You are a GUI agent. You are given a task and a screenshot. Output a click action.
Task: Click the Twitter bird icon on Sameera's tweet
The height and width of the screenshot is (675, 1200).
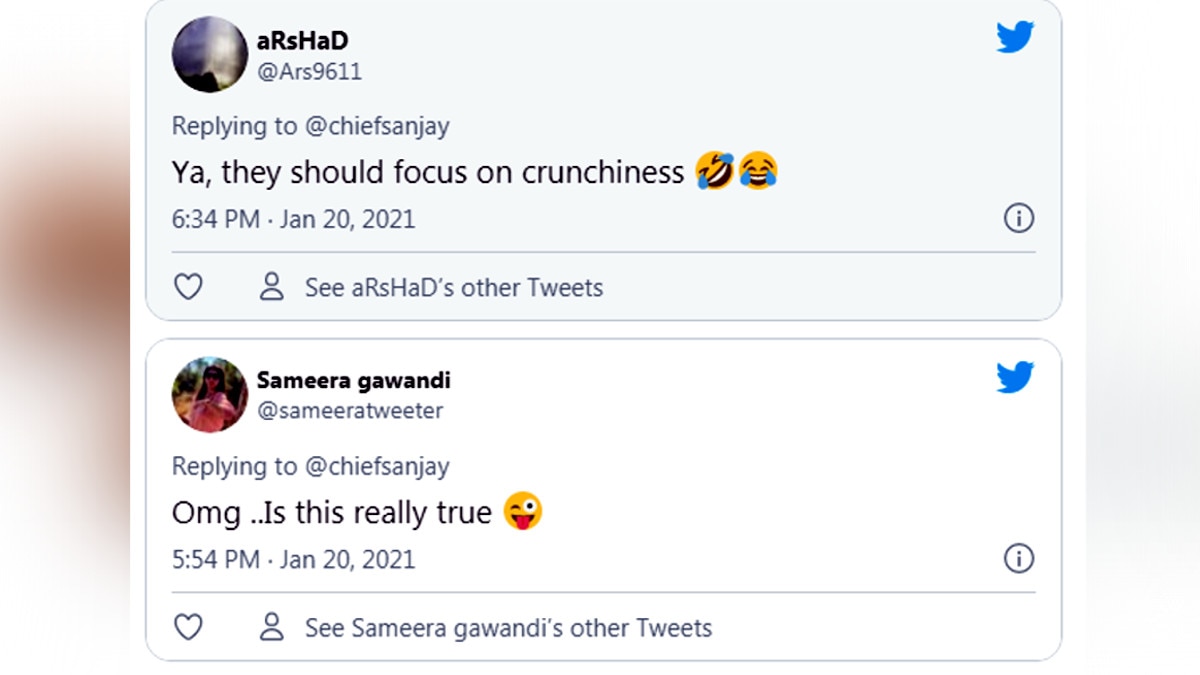pos(1013,378)
